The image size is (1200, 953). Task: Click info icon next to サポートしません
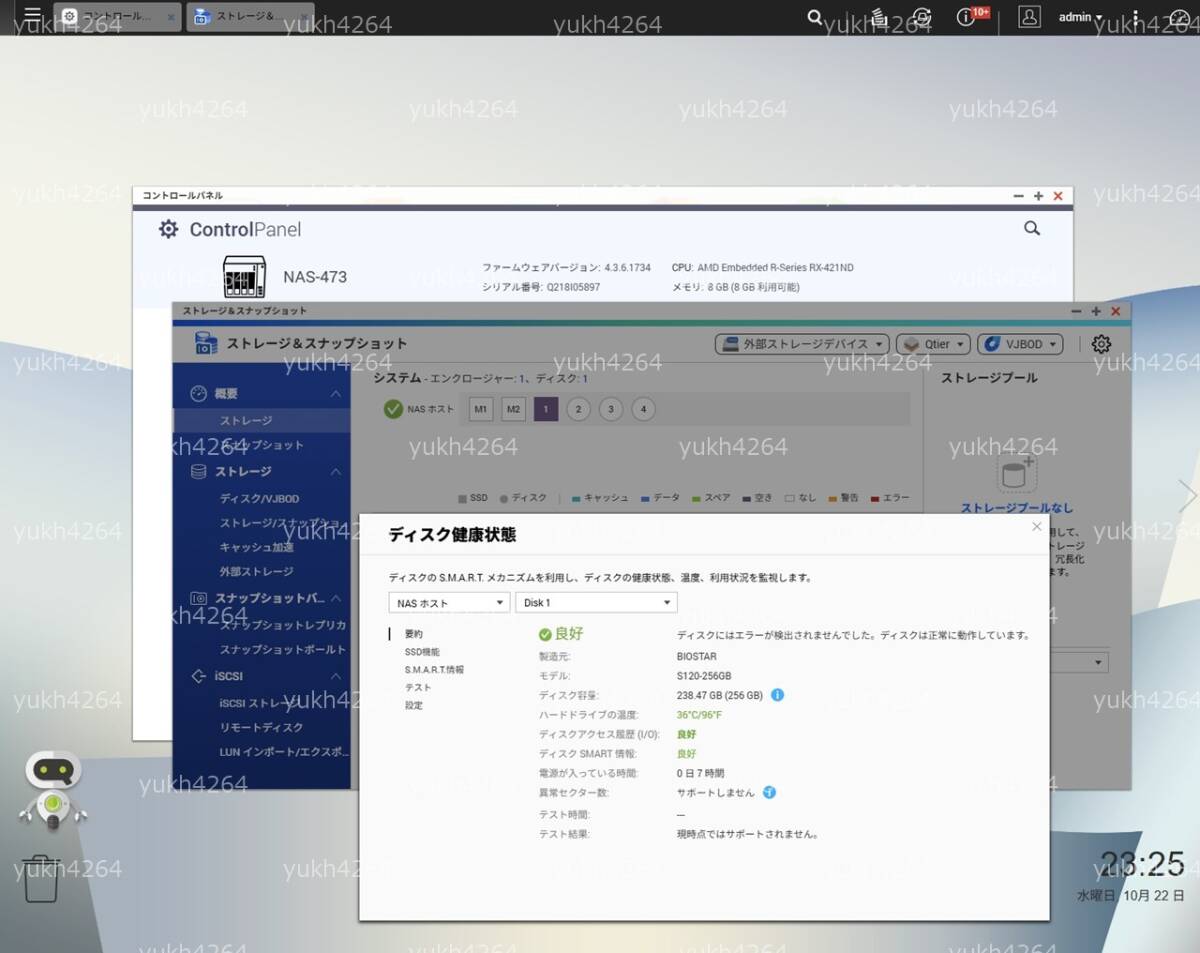tap(769, 792)
